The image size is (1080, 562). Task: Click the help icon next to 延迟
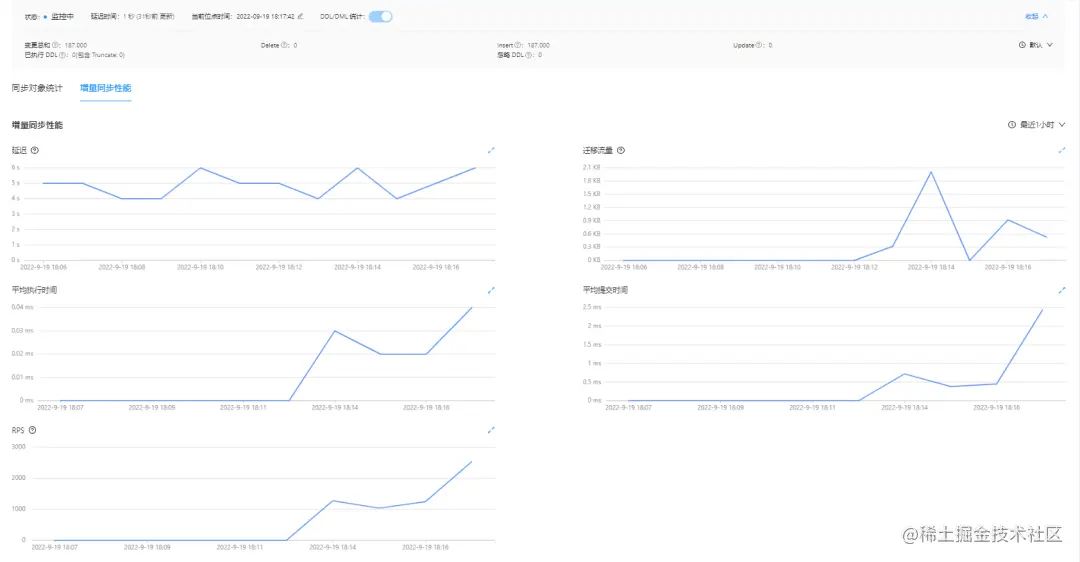pos(34,150)
